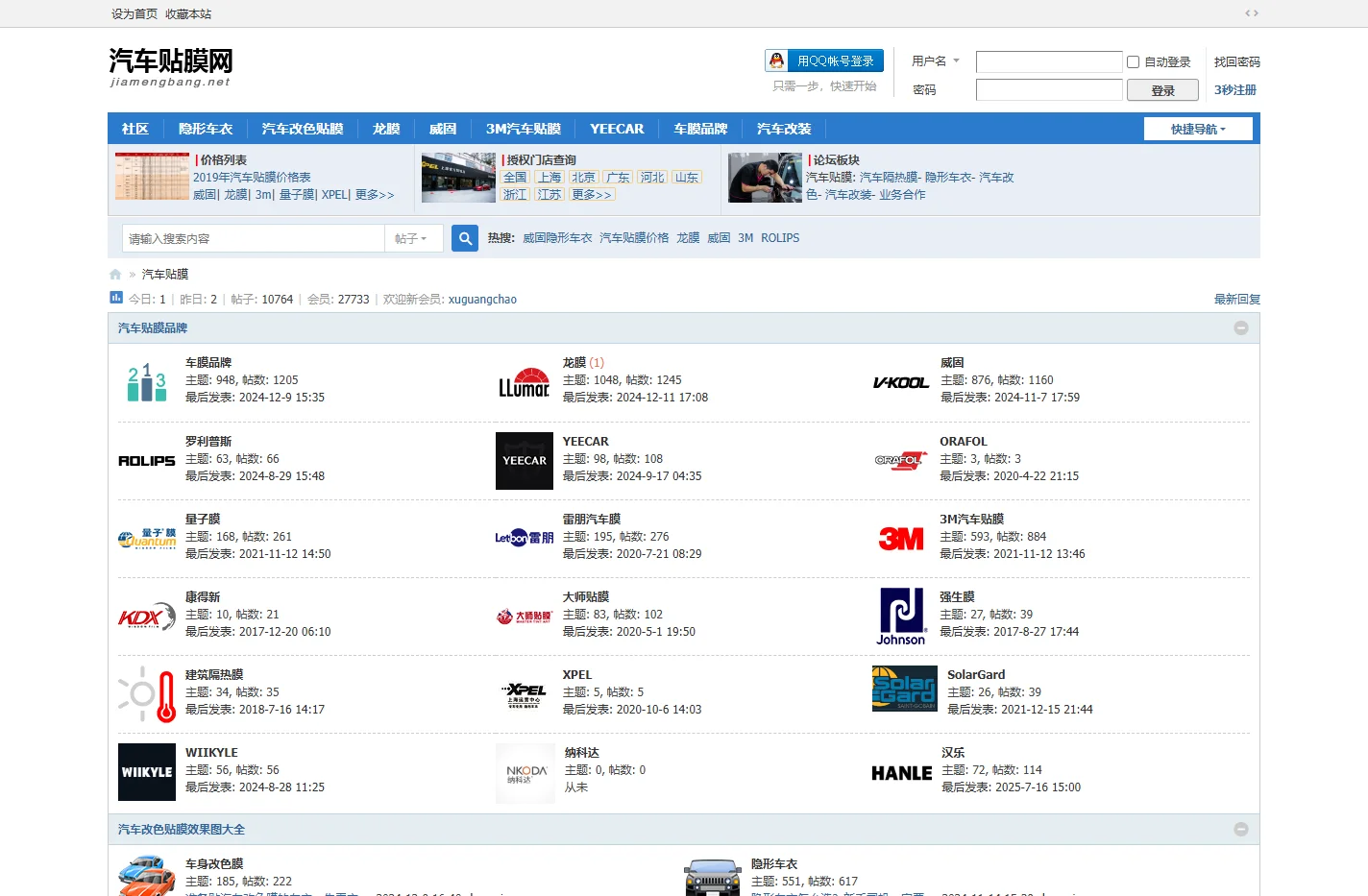Click the page-width toggle arrows top right
Viewport: 1368px width, 896px height.
click(1252, 13)
